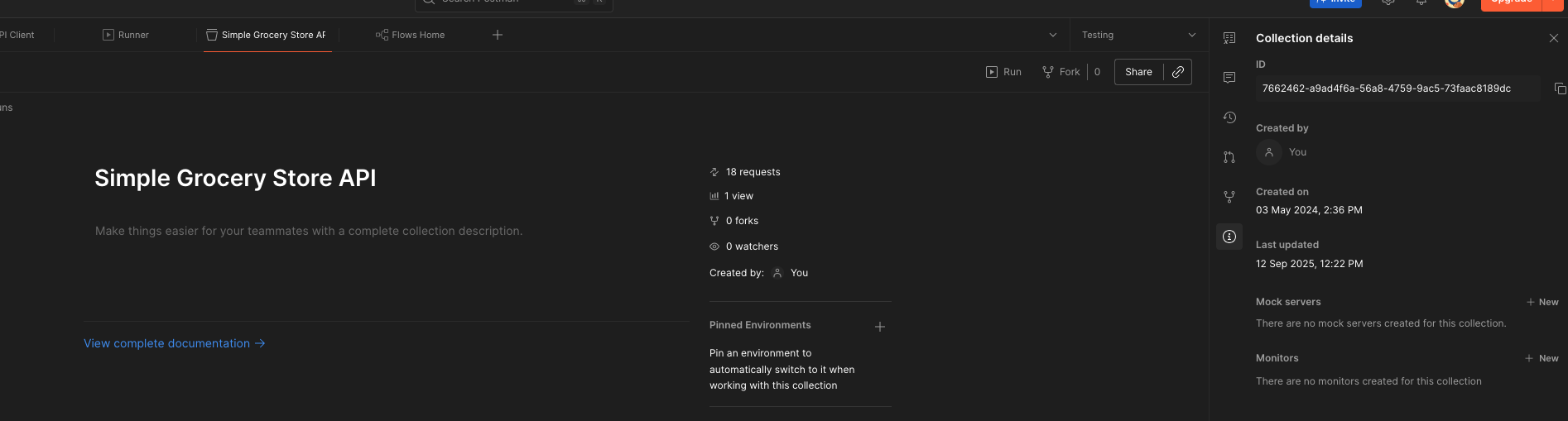The height and width of the screenshot is (421, 1568).
Task: Create a new mock server
Action: [x=1542, y=302]
